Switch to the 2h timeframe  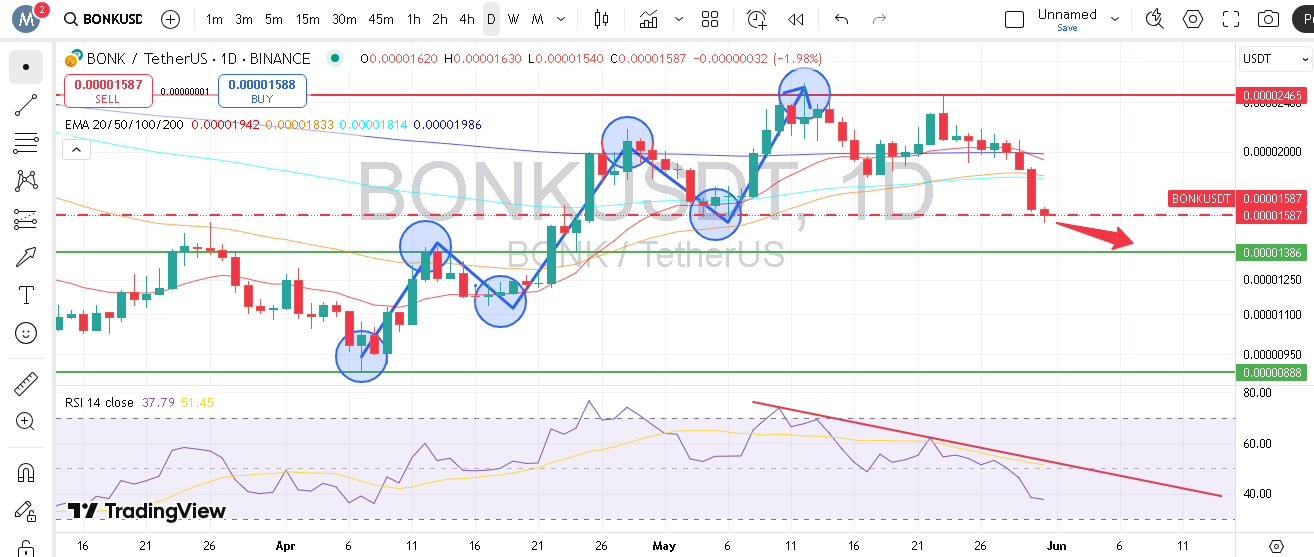tap(440, 19)
